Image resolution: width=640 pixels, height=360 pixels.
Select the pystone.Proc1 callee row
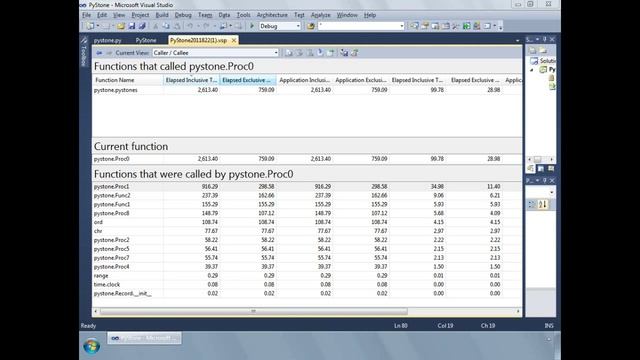(307, 187)
